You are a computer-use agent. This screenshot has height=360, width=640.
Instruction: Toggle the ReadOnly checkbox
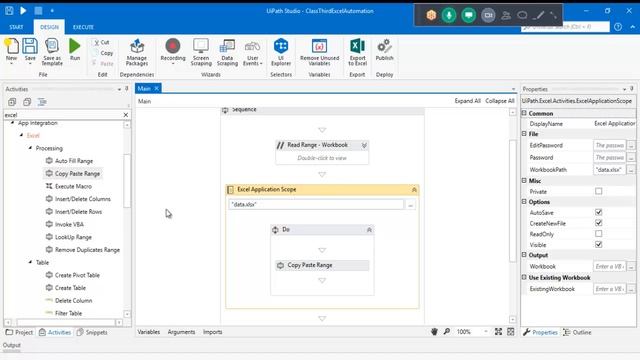tap(598, 234)
